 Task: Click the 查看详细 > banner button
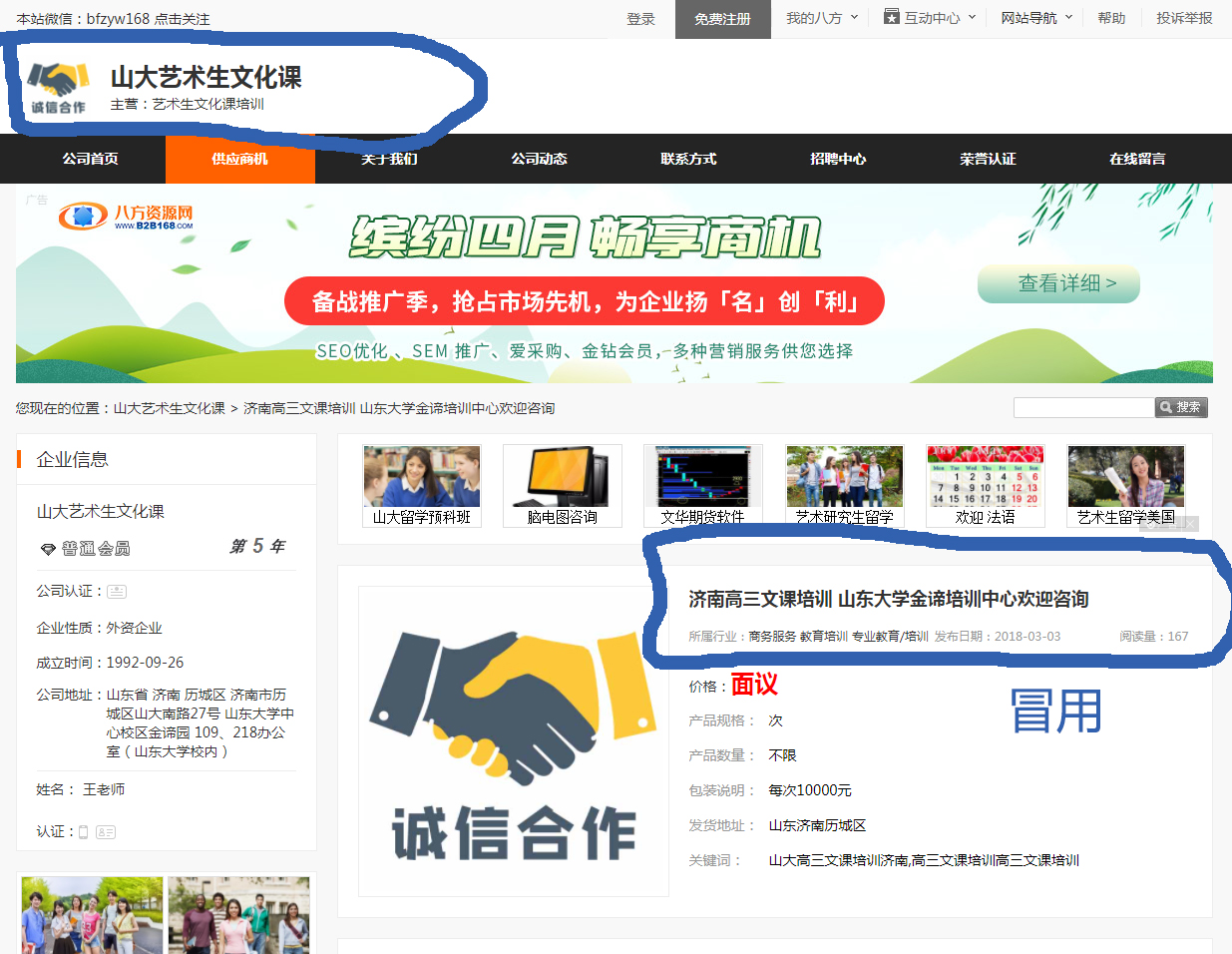click(1058, 283)
